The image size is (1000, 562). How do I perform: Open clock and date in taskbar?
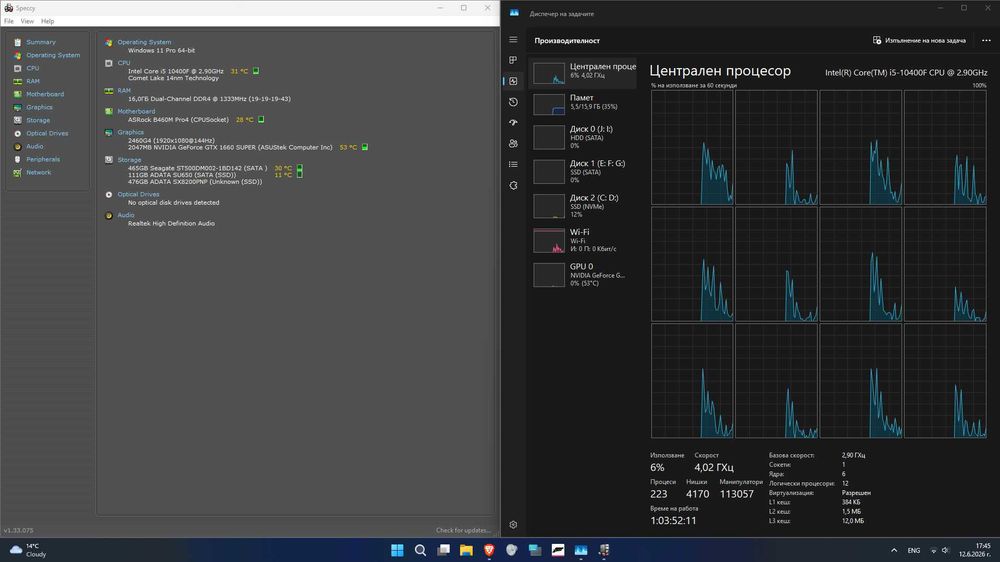click(x=975, y=550)
